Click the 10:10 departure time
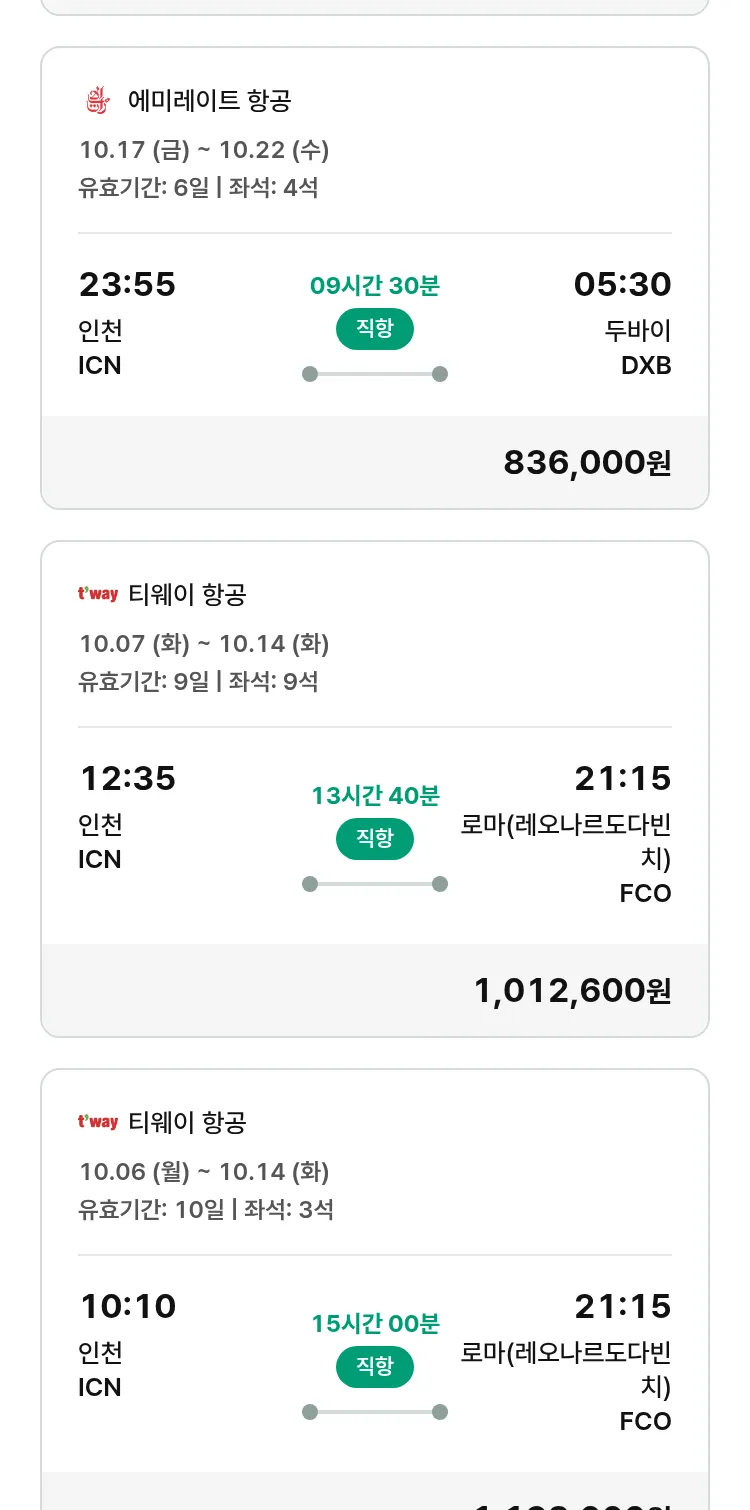Viewport: 750px width, 1510px height. coord(128,1307)
